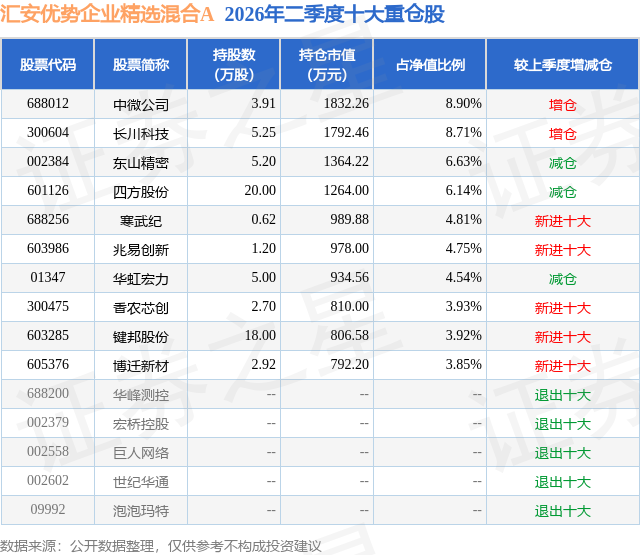Click the 香农芯创 stock name
Screen dimensions: 640x555
[x=141, y=308]
